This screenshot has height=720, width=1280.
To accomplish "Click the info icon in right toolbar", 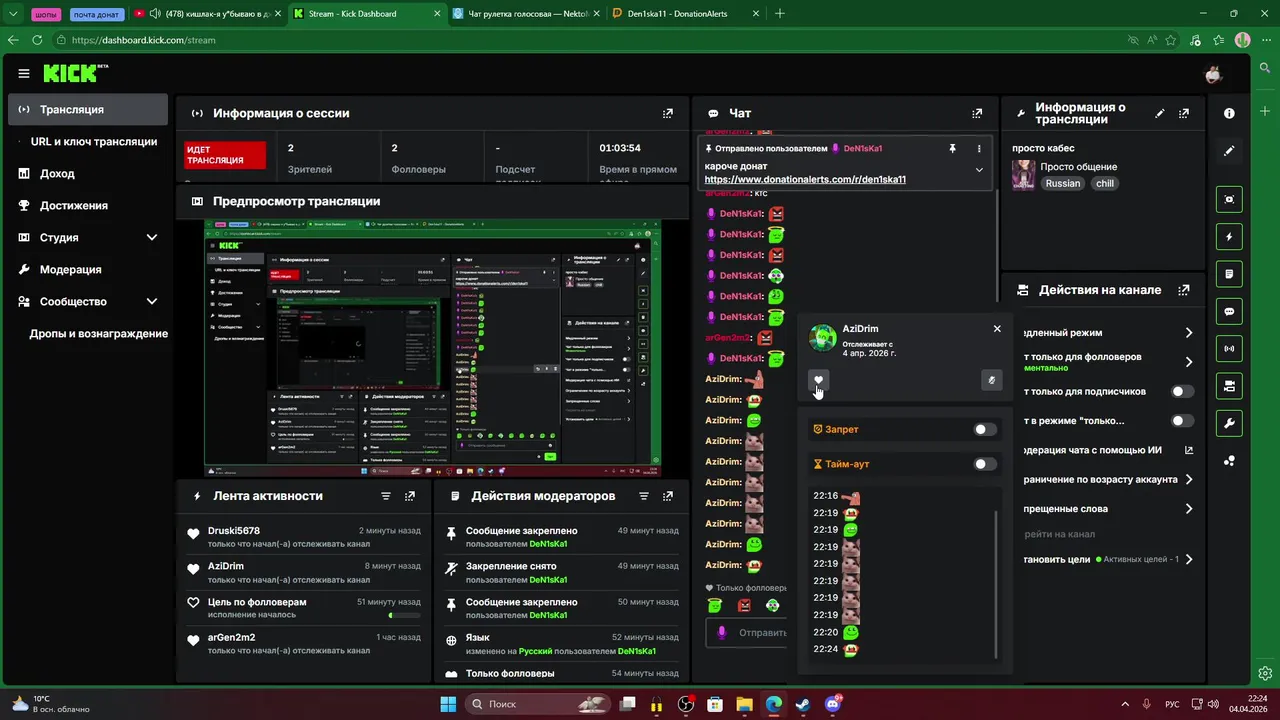I will pyautogui.click(x=1229, y=113).
